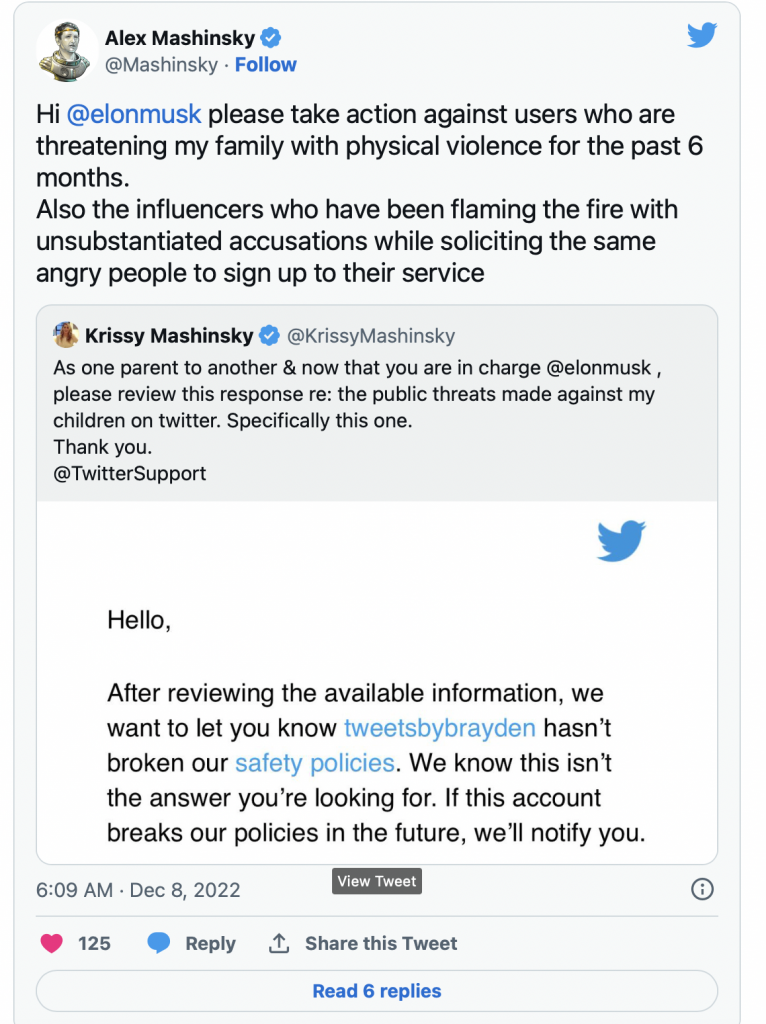This screenshot has height=1024, width=766.
Task: Like the tweet with the heart icon
Action: (x=52, y=943)
